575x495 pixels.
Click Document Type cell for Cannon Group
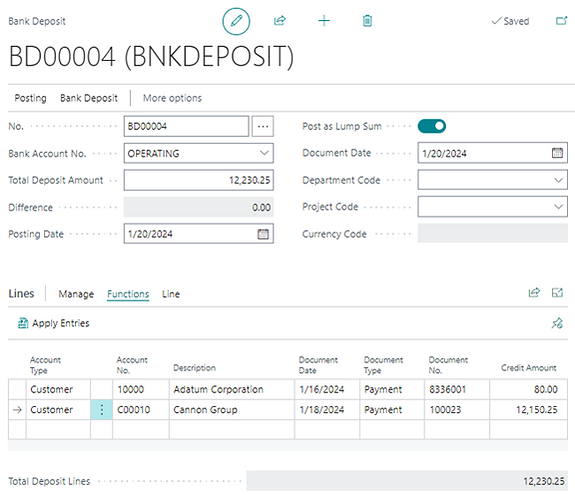click(392, 410)
